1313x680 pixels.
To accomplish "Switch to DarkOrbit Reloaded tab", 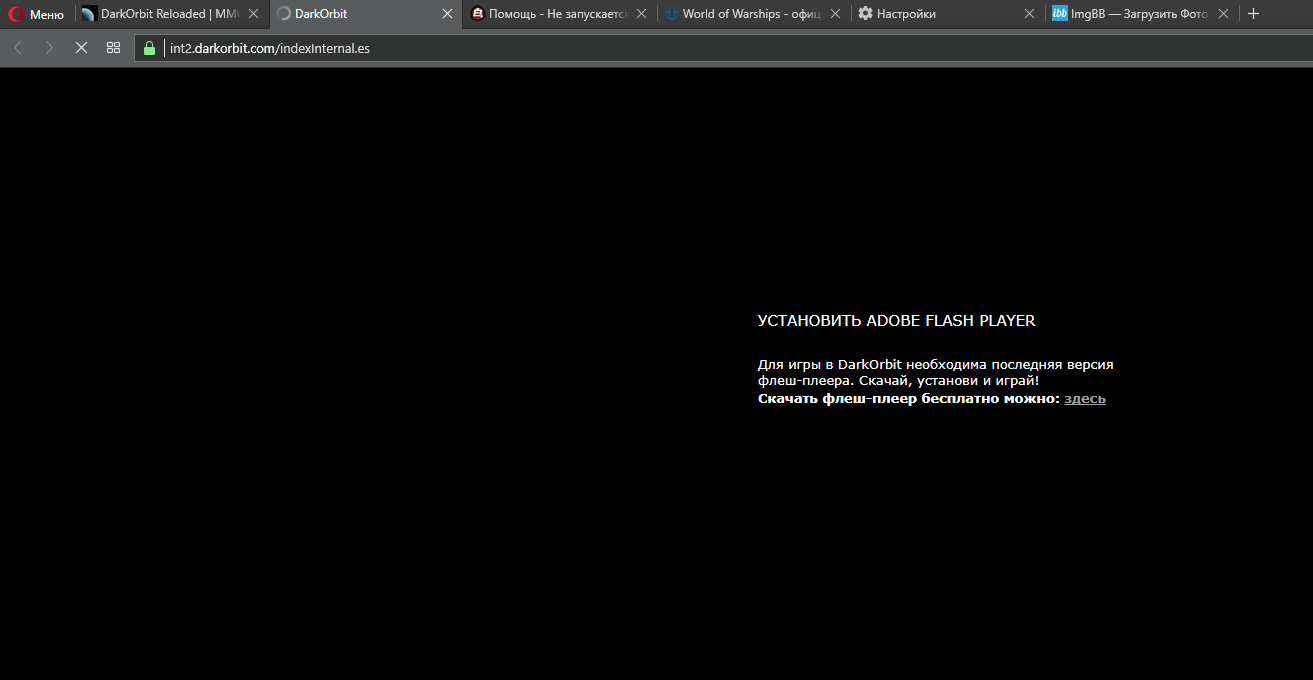I will point(170,14).
